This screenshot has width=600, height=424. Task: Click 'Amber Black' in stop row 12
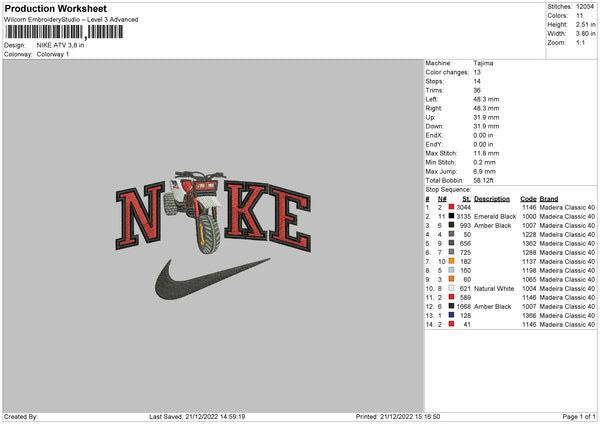click(492, 306)
